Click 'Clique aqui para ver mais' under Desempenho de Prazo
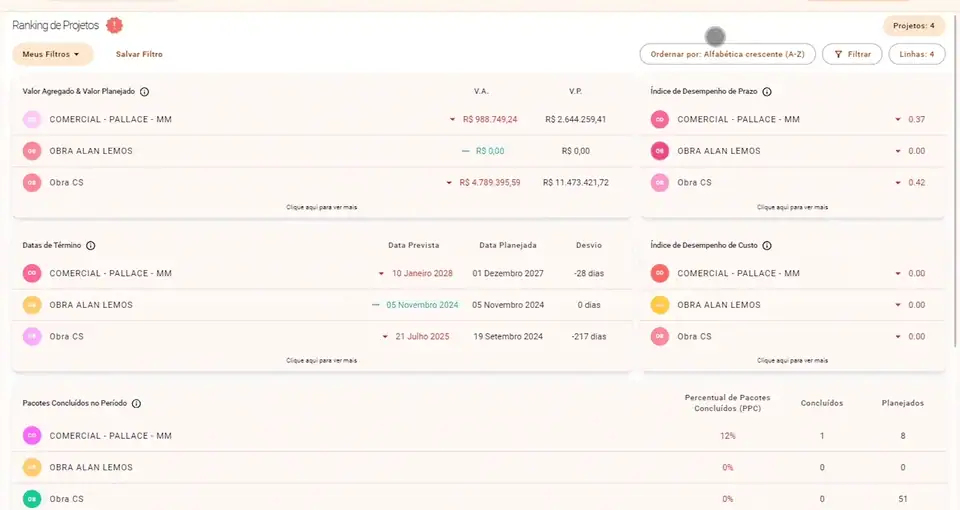960x510 pixels. [x=792, y=207]
